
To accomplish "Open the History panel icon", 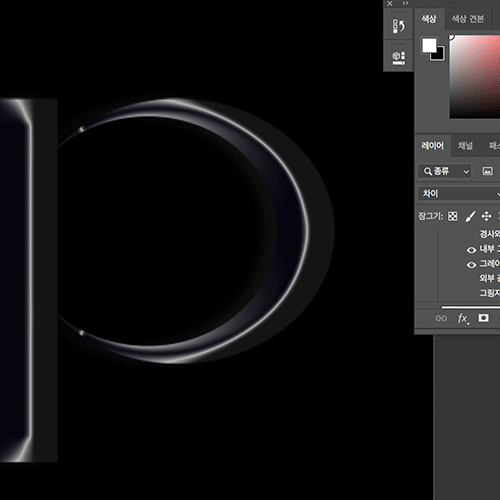I will click(399, 26).
